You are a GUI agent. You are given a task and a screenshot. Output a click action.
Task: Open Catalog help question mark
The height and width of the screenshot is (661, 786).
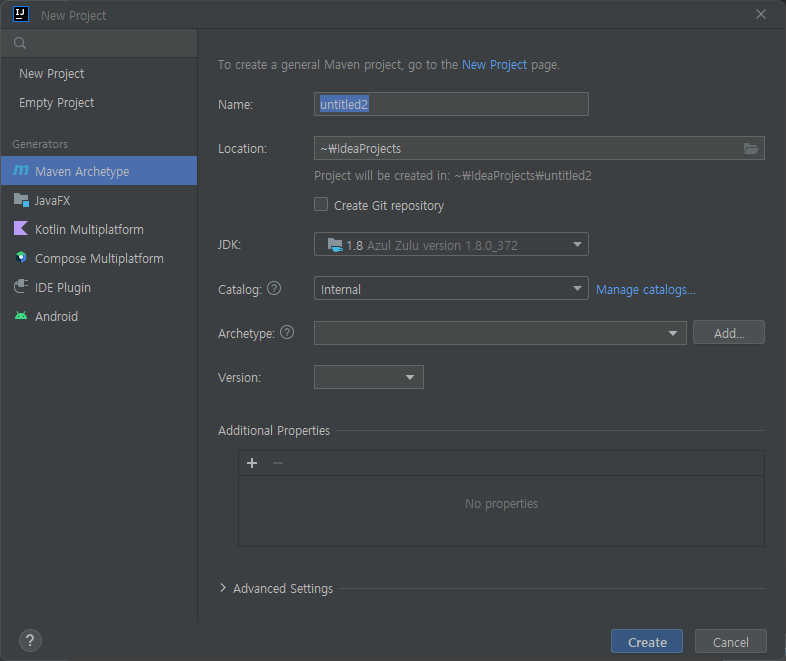(274, 288)
